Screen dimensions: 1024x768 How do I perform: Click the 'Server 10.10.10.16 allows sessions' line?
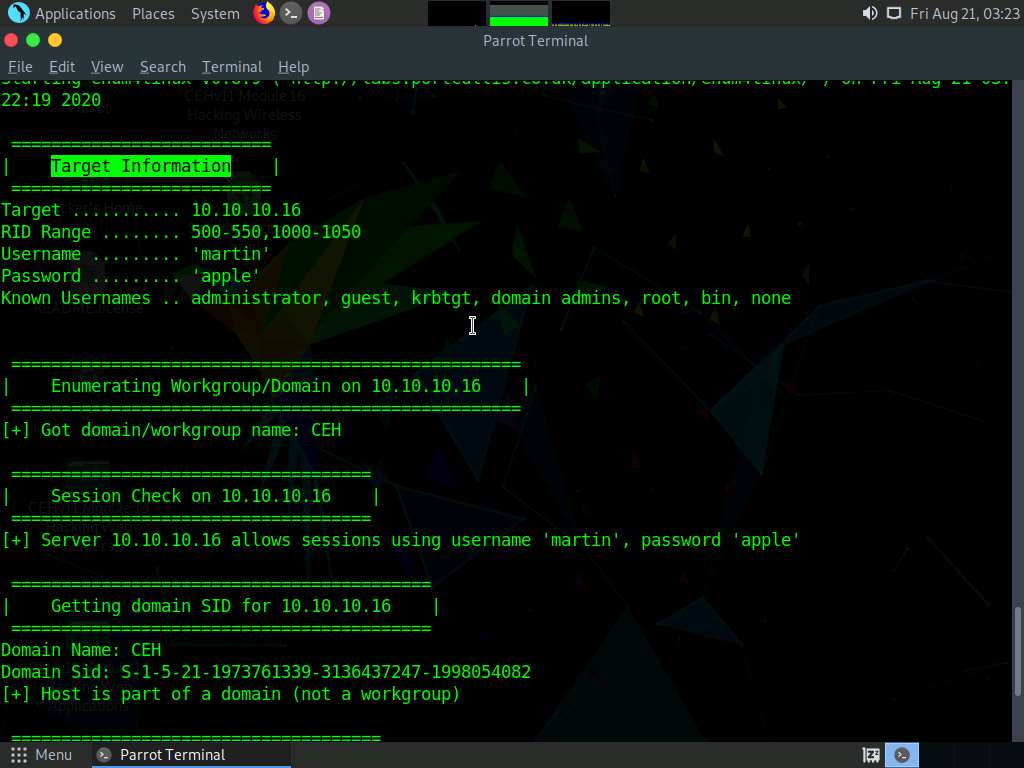click(400, 541)
